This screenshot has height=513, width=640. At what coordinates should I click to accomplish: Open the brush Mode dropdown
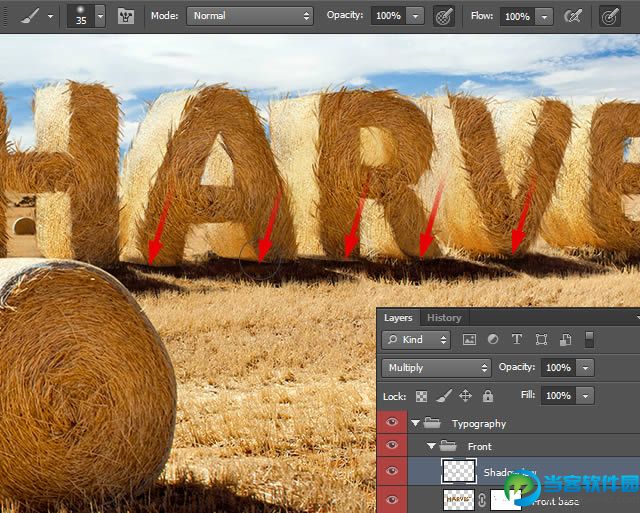point(251,16)
